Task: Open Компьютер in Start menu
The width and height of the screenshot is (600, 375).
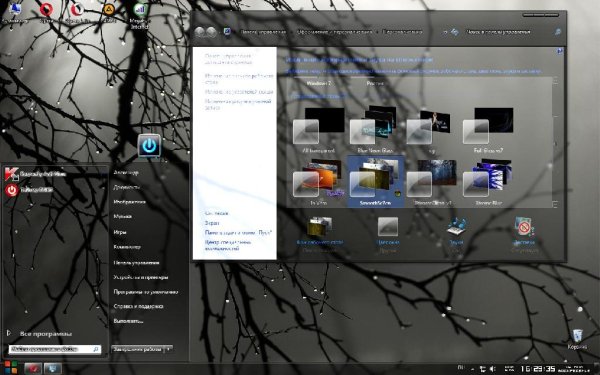Action: point(127,247)
